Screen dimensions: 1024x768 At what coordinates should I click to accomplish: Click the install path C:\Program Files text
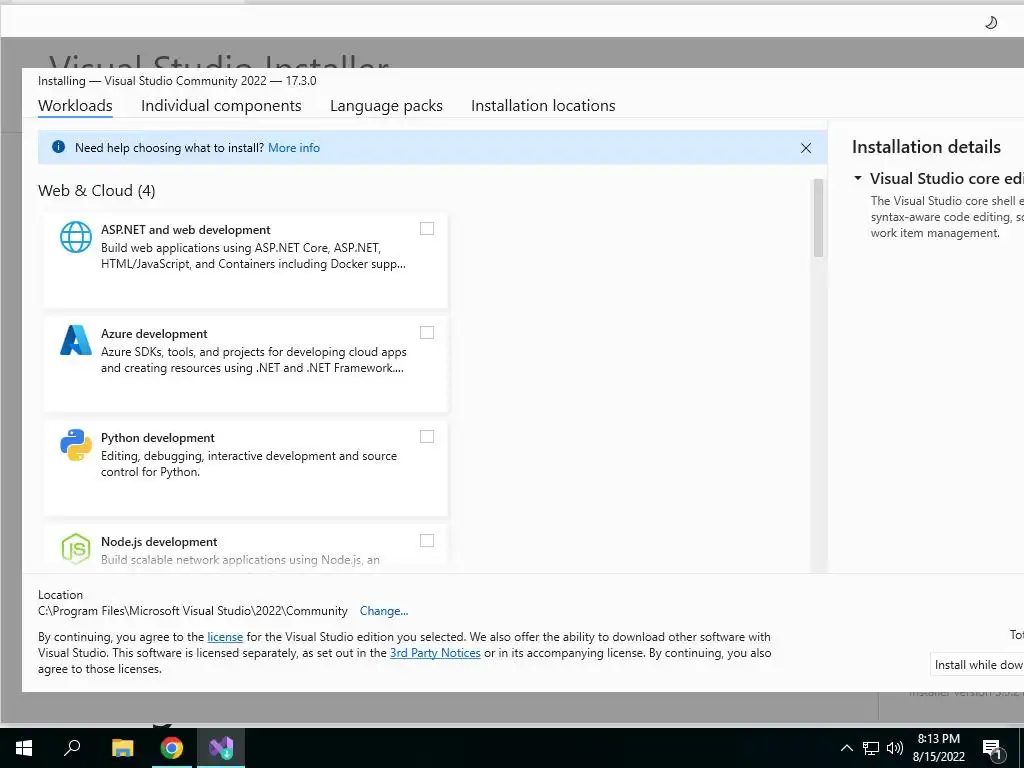click(193, 611)
